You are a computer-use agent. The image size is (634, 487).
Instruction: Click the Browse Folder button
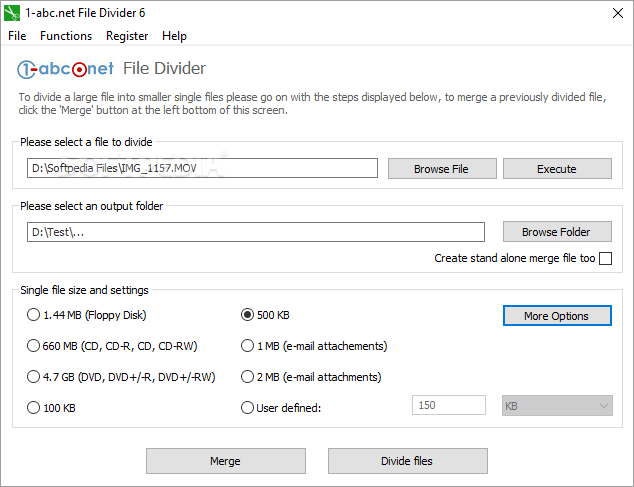click(557, 232)
